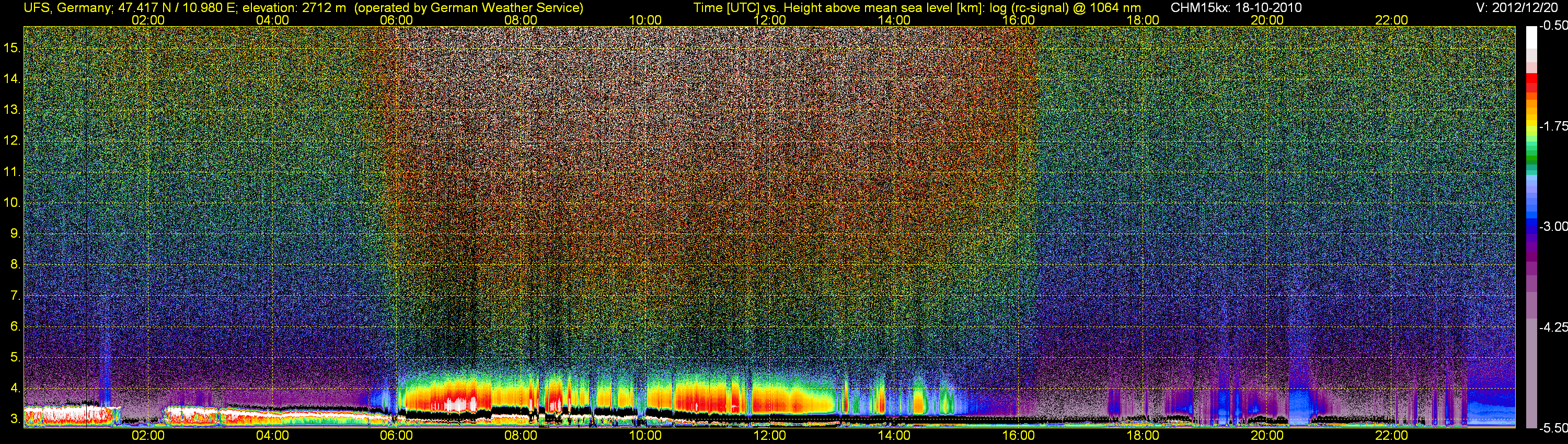The width and height of the screenshot is (1568, 444).
Task: Click the '12:00' tick on the bottom time axis
Action: [770, 436]
